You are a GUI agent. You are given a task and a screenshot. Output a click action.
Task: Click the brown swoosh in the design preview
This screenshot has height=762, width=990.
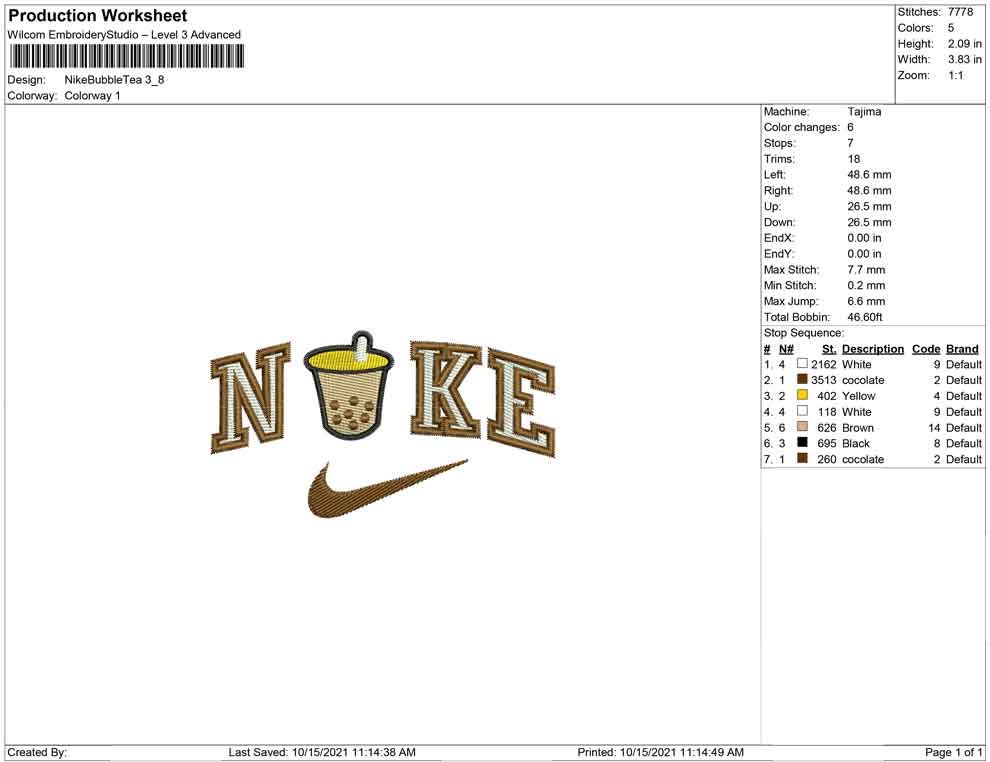(387, 489)
